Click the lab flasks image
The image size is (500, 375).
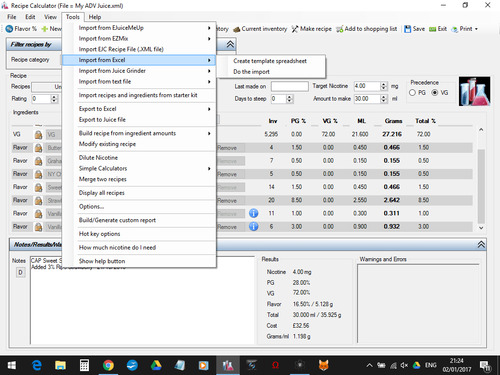[x=474, y=91]
